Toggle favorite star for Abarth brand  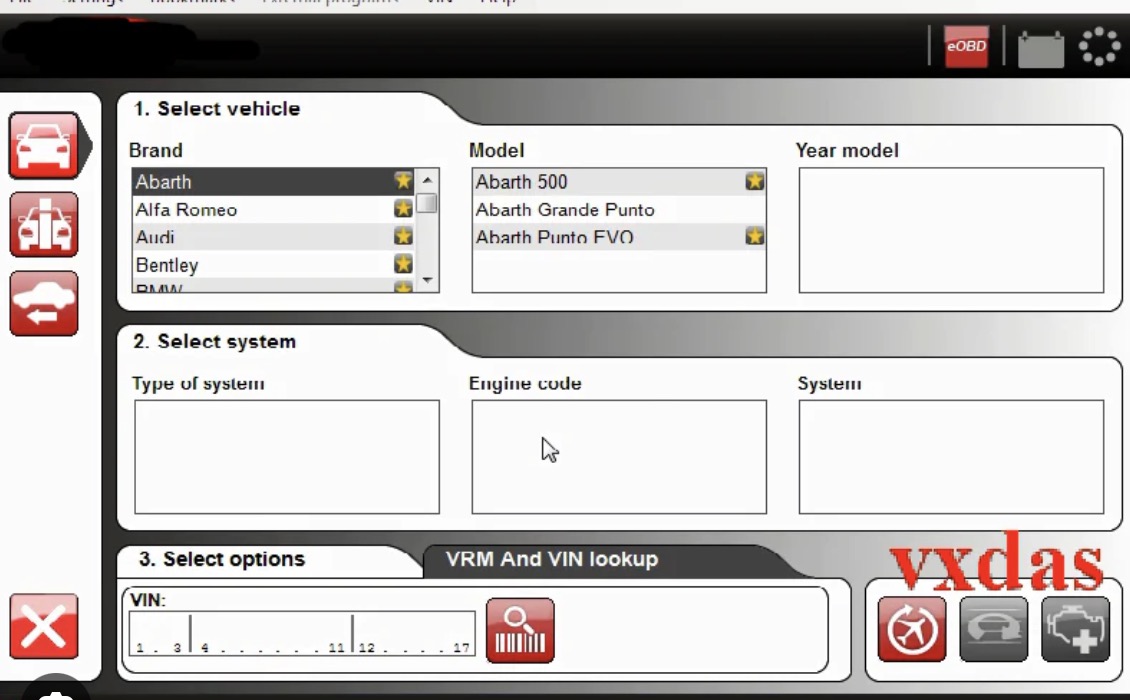[403, 181]
